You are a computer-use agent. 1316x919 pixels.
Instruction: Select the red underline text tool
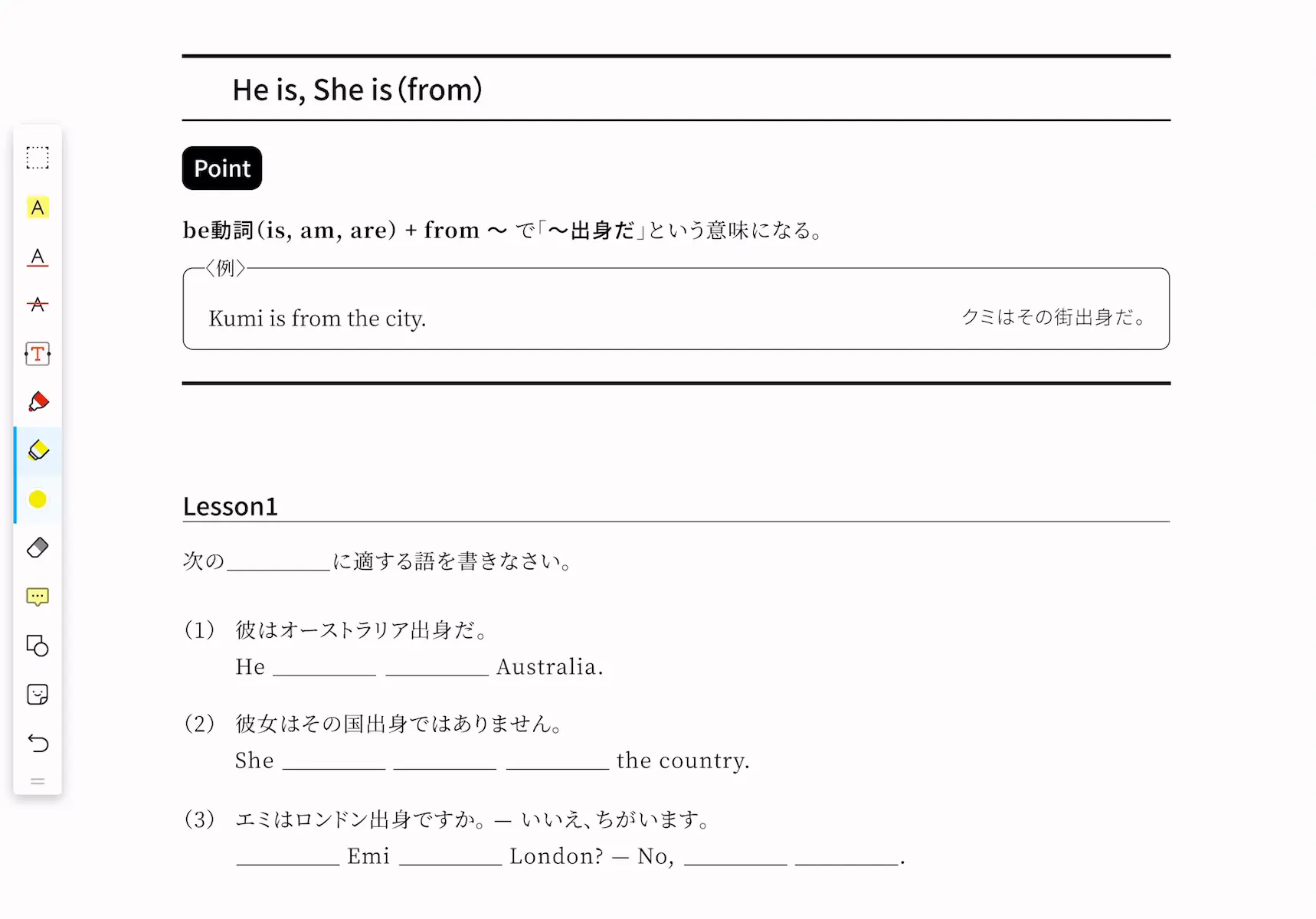38,257
